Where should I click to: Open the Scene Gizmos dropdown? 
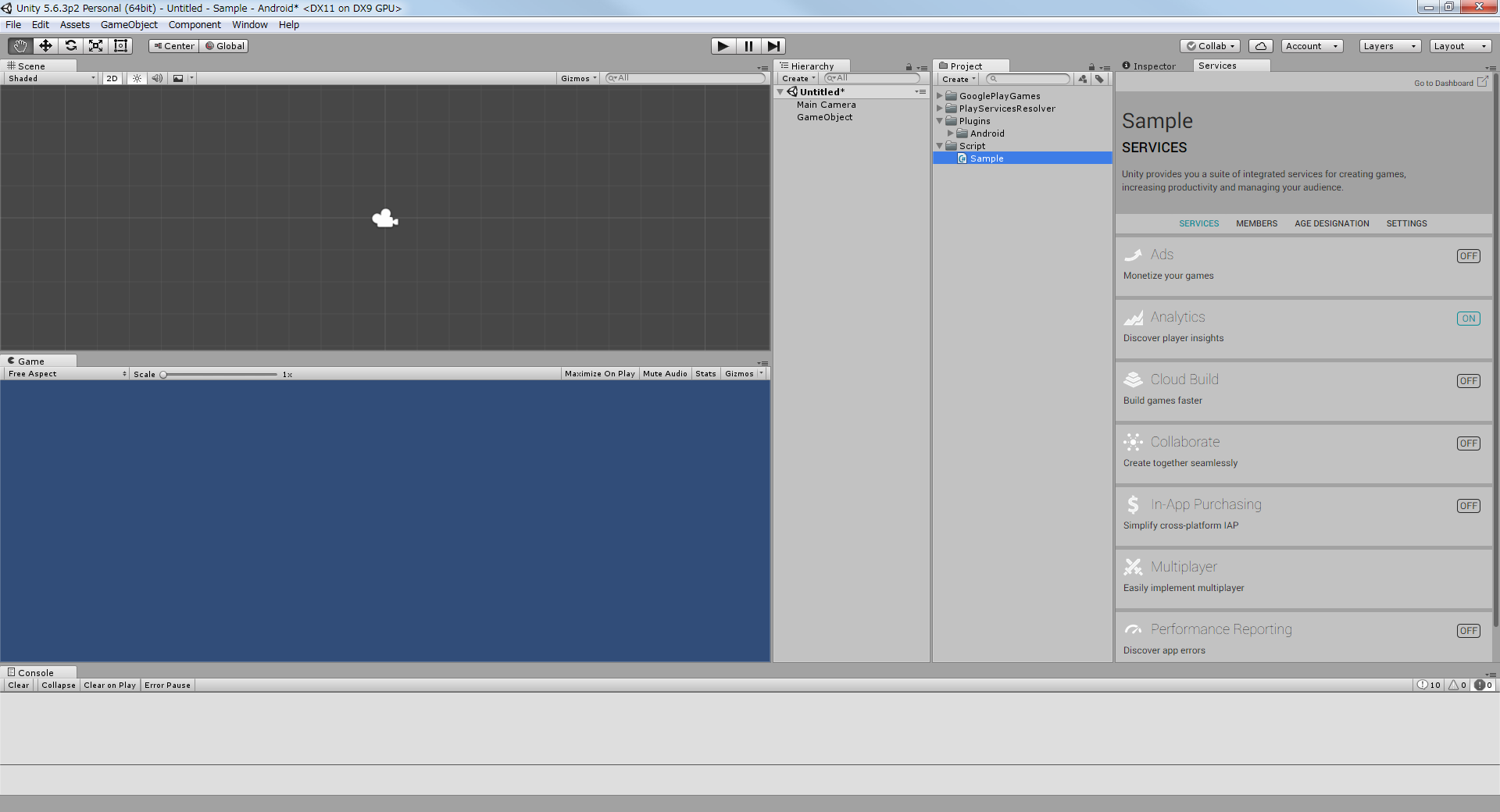point(579,78)
